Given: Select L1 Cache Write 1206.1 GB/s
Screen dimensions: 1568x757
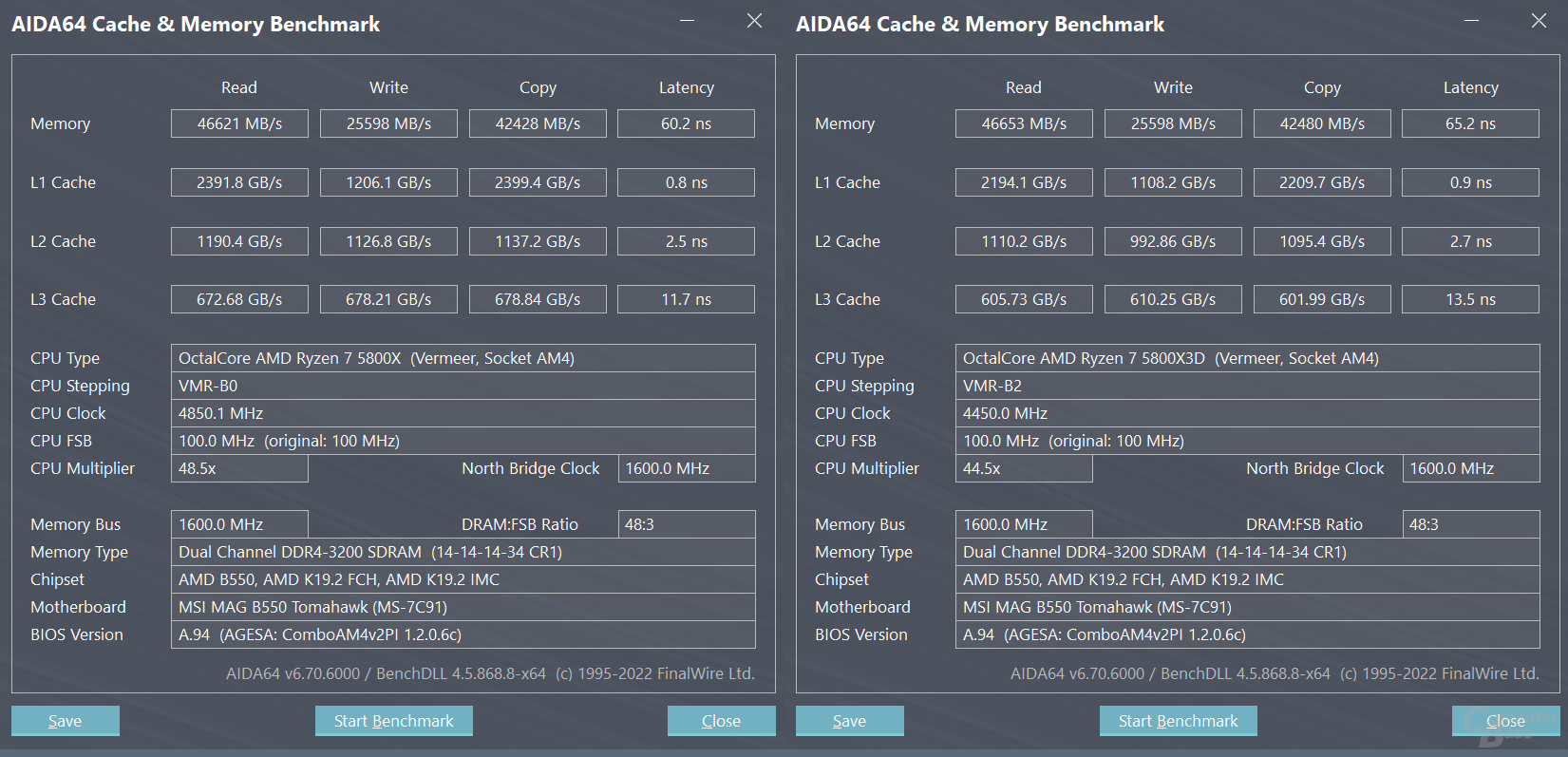Looking at the screenshot, I should [x=388, y=182].
